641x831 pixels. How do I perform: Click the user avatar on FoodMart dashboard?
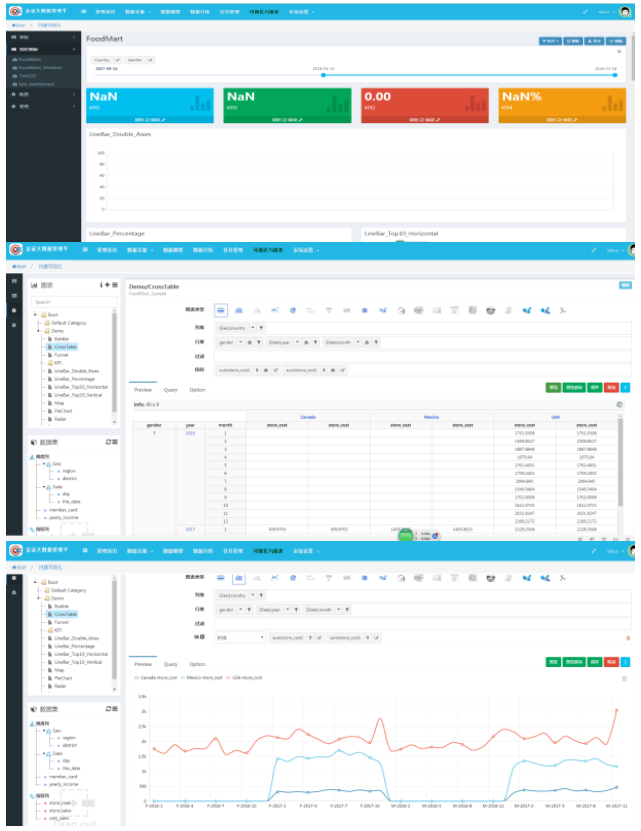pos(625,12)
